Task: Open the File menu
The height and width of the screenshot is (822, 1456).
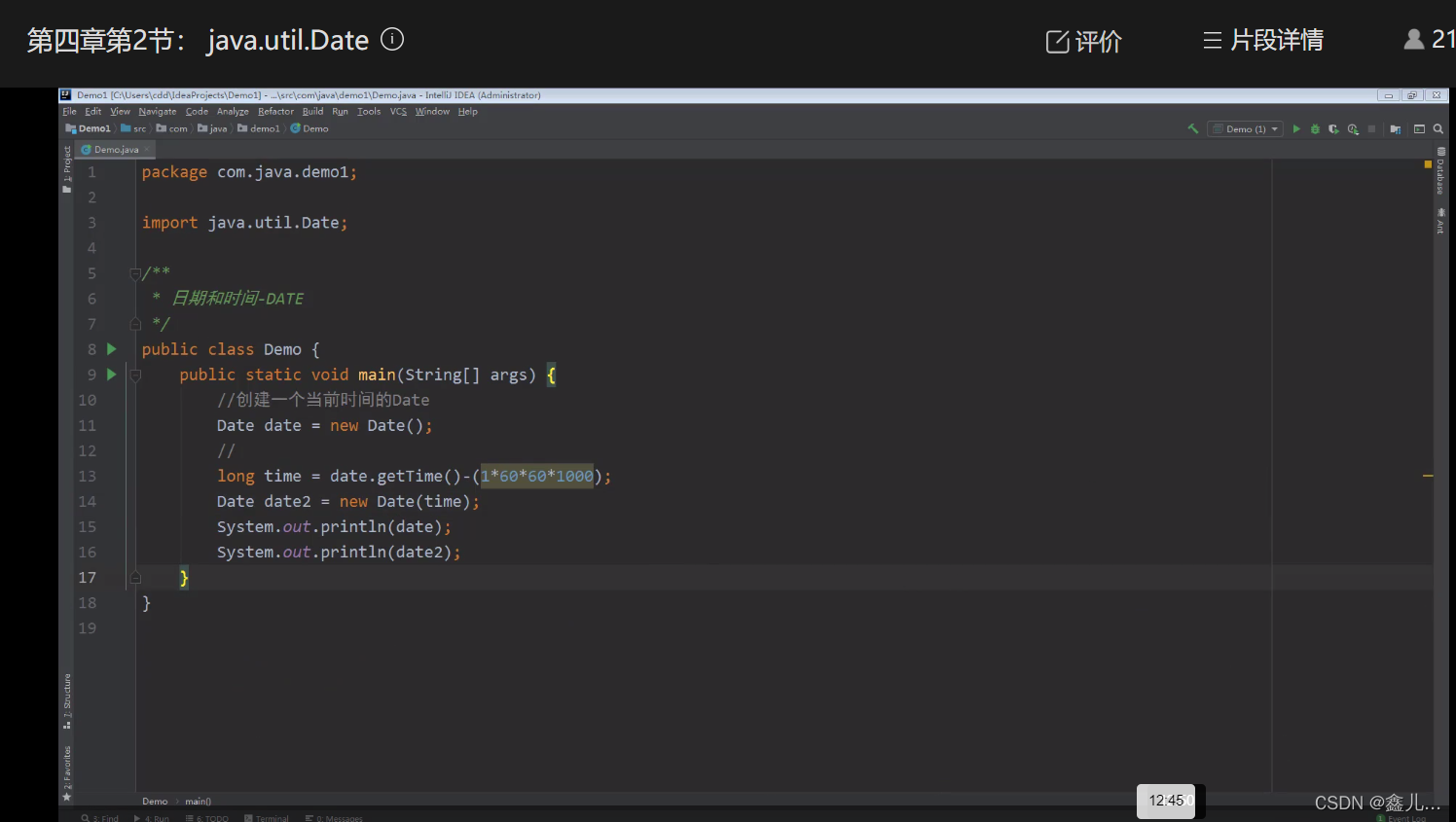Action: (69, 111)
